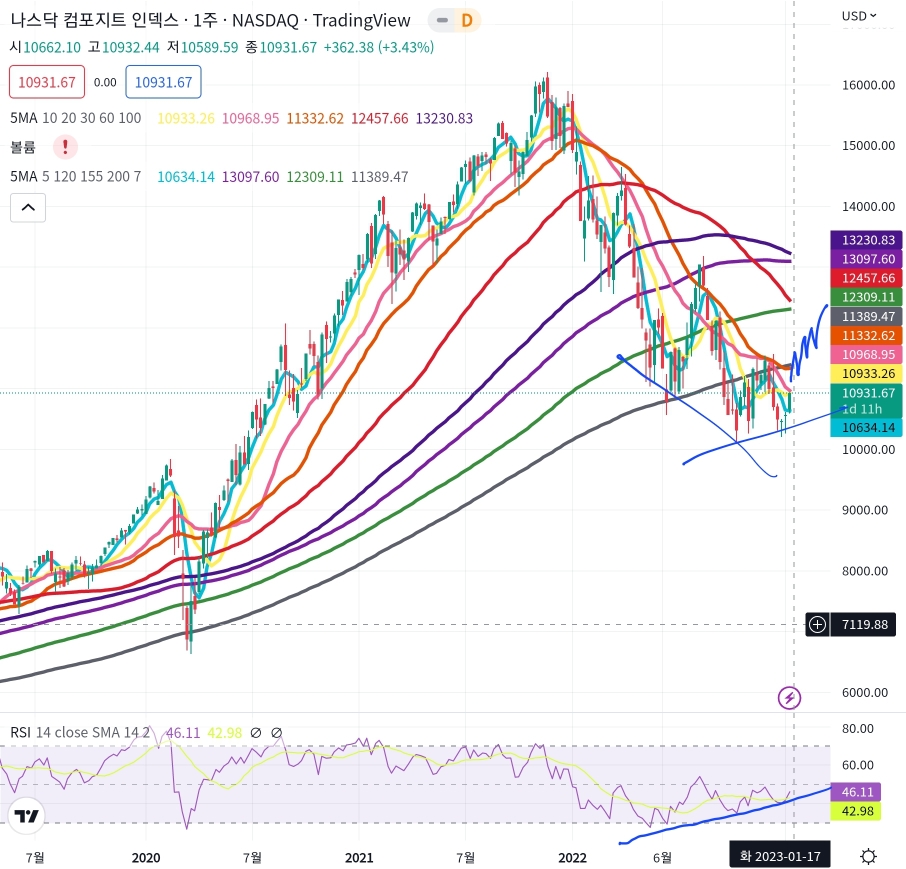
Task: Click the RSI 46.11 value label on axis
Action: click(856, 792)
